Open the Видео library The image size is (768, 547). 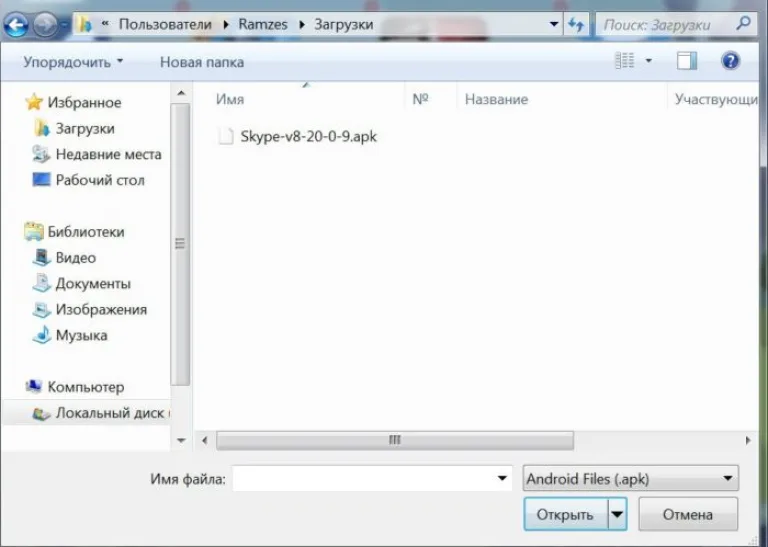75,258
